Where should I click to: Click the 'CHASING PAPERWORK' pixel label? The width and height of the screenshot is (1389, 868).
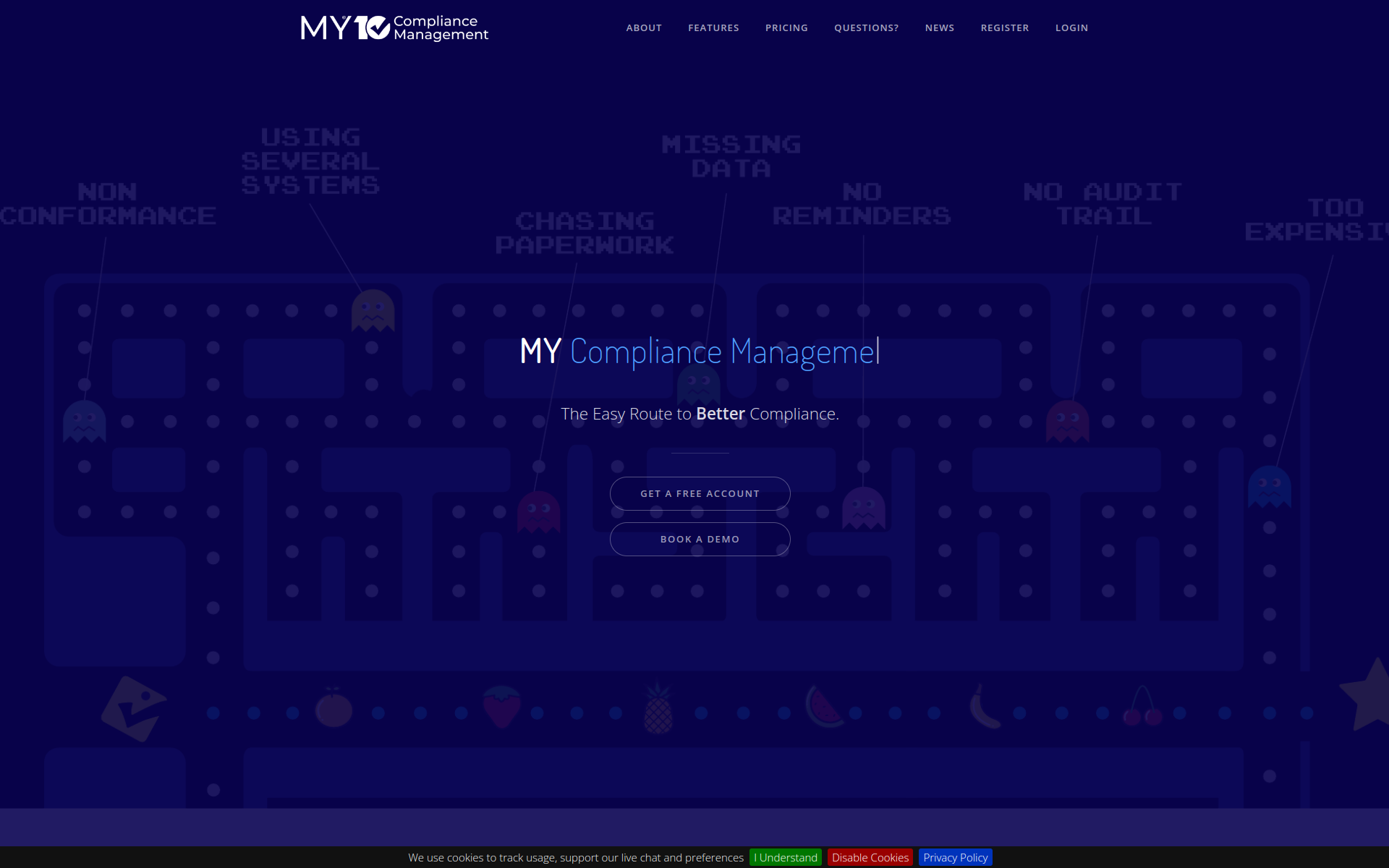585,233
